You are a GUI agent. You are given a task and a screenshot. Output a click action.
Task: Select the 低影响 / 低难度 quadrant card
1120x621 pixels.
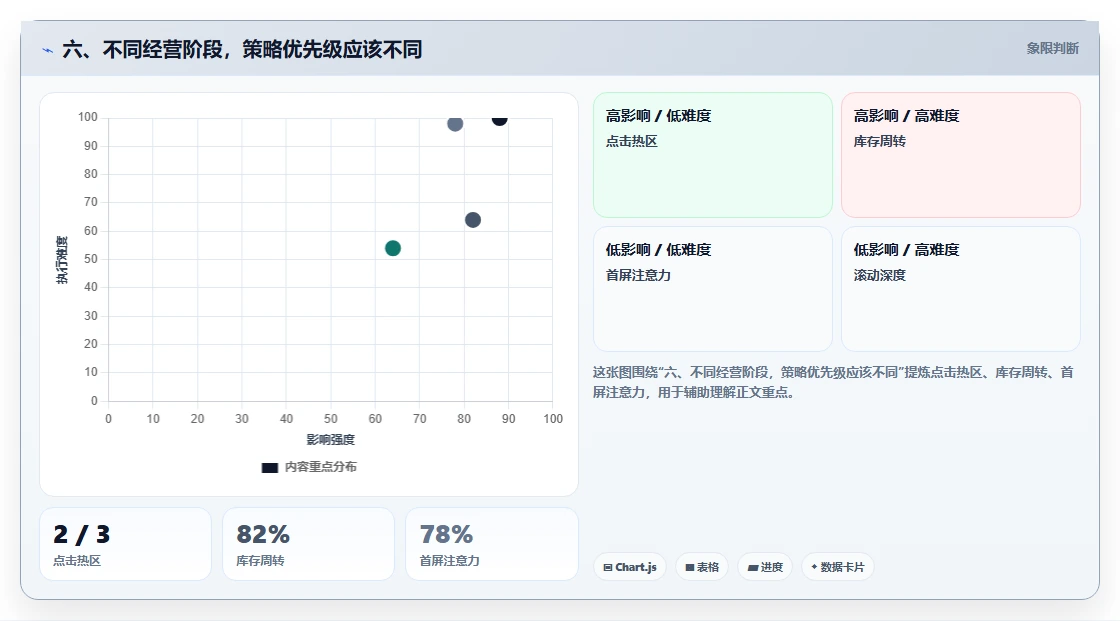713,289
